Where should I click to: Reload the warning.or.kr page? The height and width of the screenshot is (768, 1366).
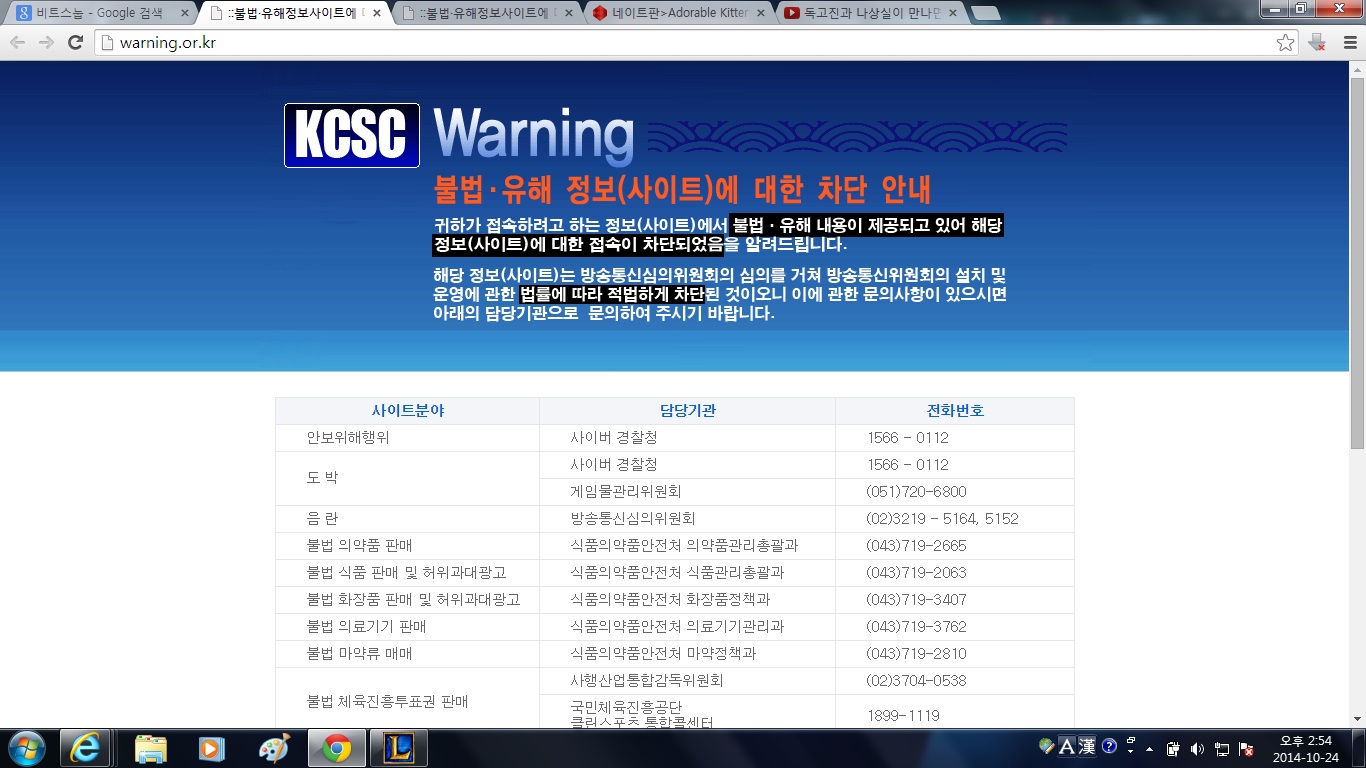75,42
